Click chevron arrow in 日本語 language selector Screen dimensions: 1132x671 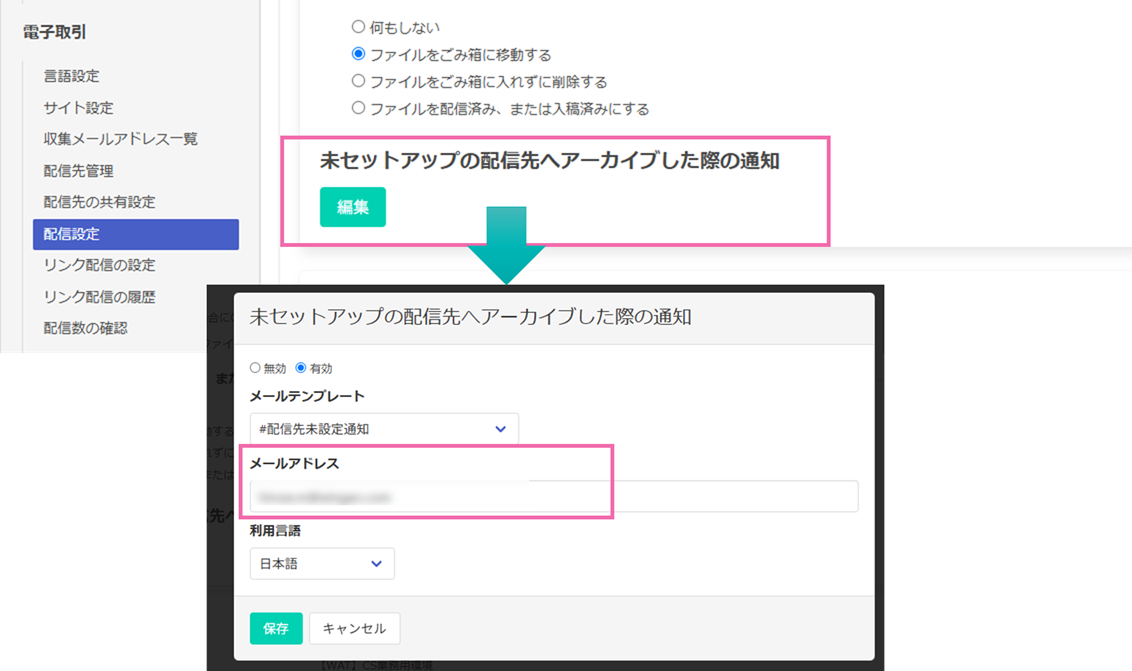tap(376, 564)
